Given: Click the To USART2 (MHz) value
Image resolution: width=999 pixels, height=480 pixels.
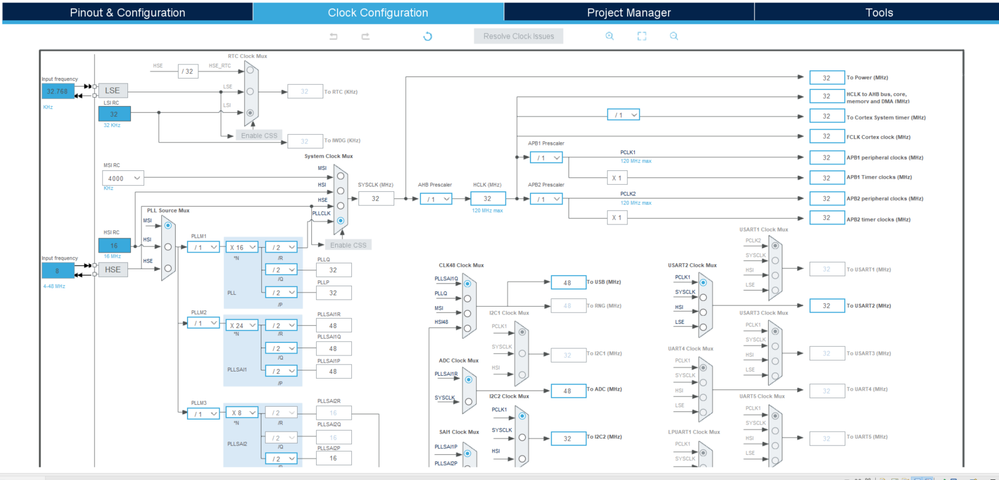Looking at the screenshot, I should pyautogui.click(x=827, y=306).
